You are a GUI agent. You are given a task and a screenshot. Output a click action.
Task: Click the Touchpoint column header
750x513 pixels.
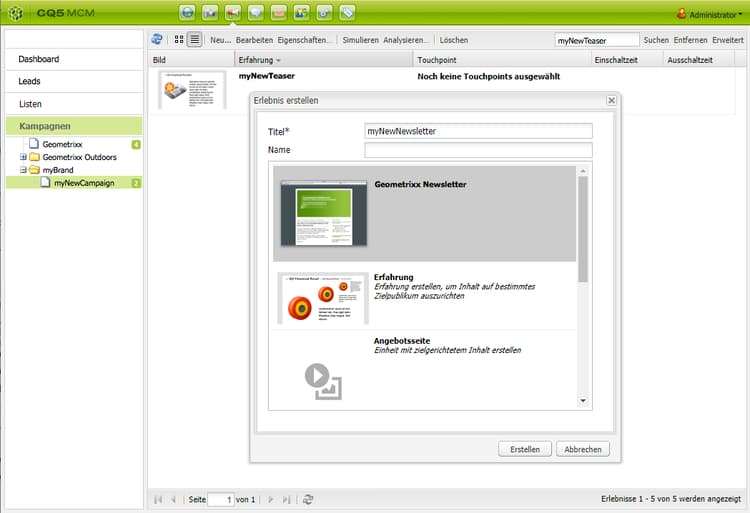click(502, 60)
